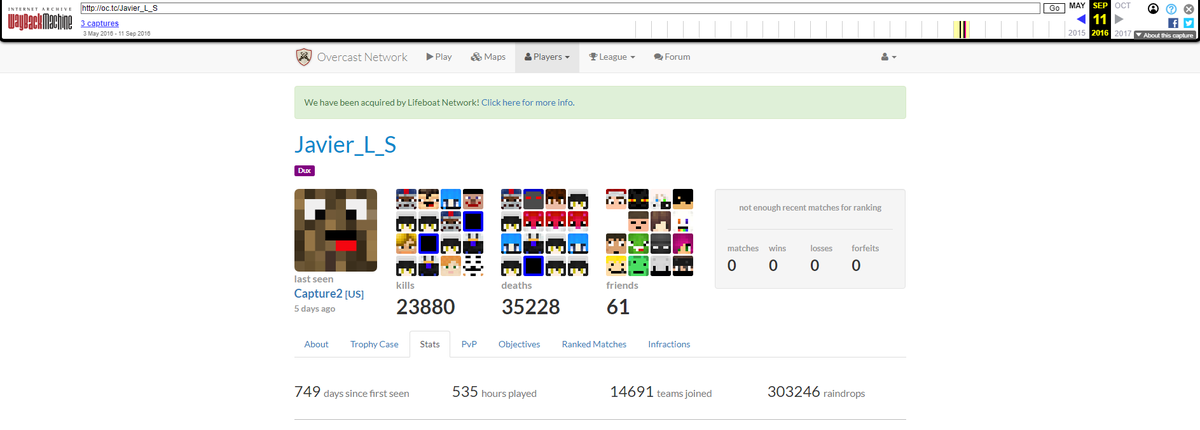Select the orange-haired Alex avatar in kills grid
The height and width of the screenshot is (430, 1200).
451,265
